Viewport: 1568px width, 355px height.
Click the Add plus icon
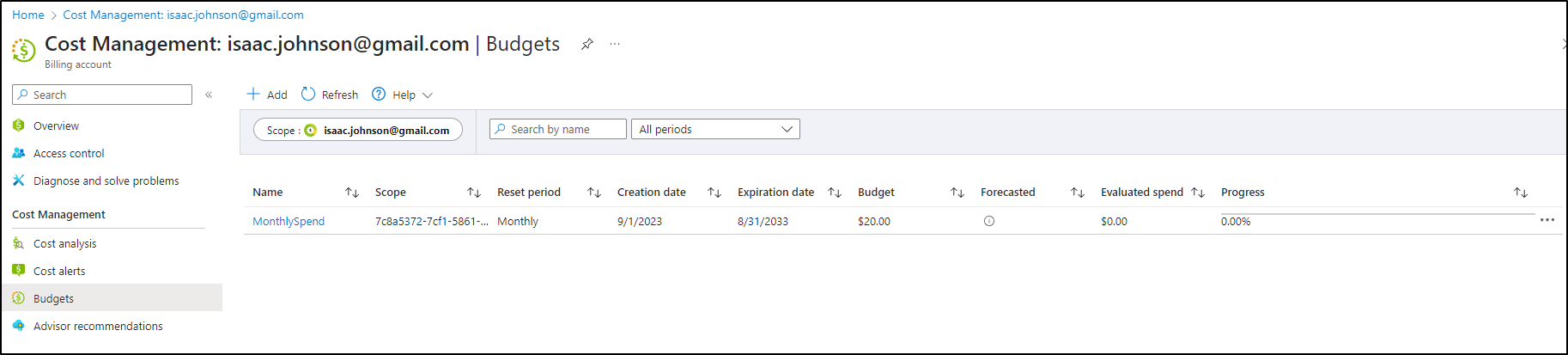[253, 94]
